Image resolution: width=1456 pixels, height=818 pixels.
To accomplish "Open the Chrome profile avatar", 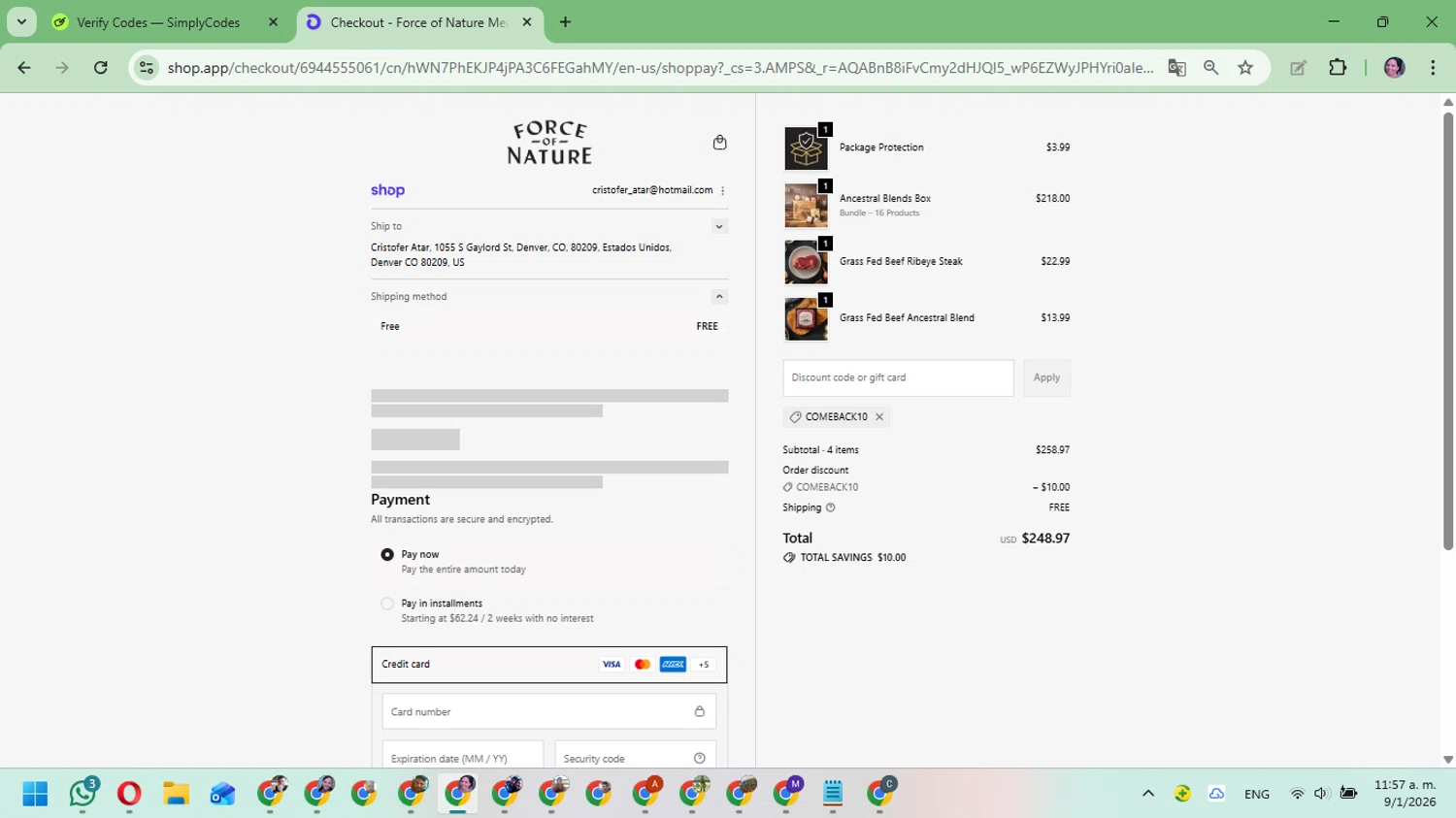I will [1395, 68].
